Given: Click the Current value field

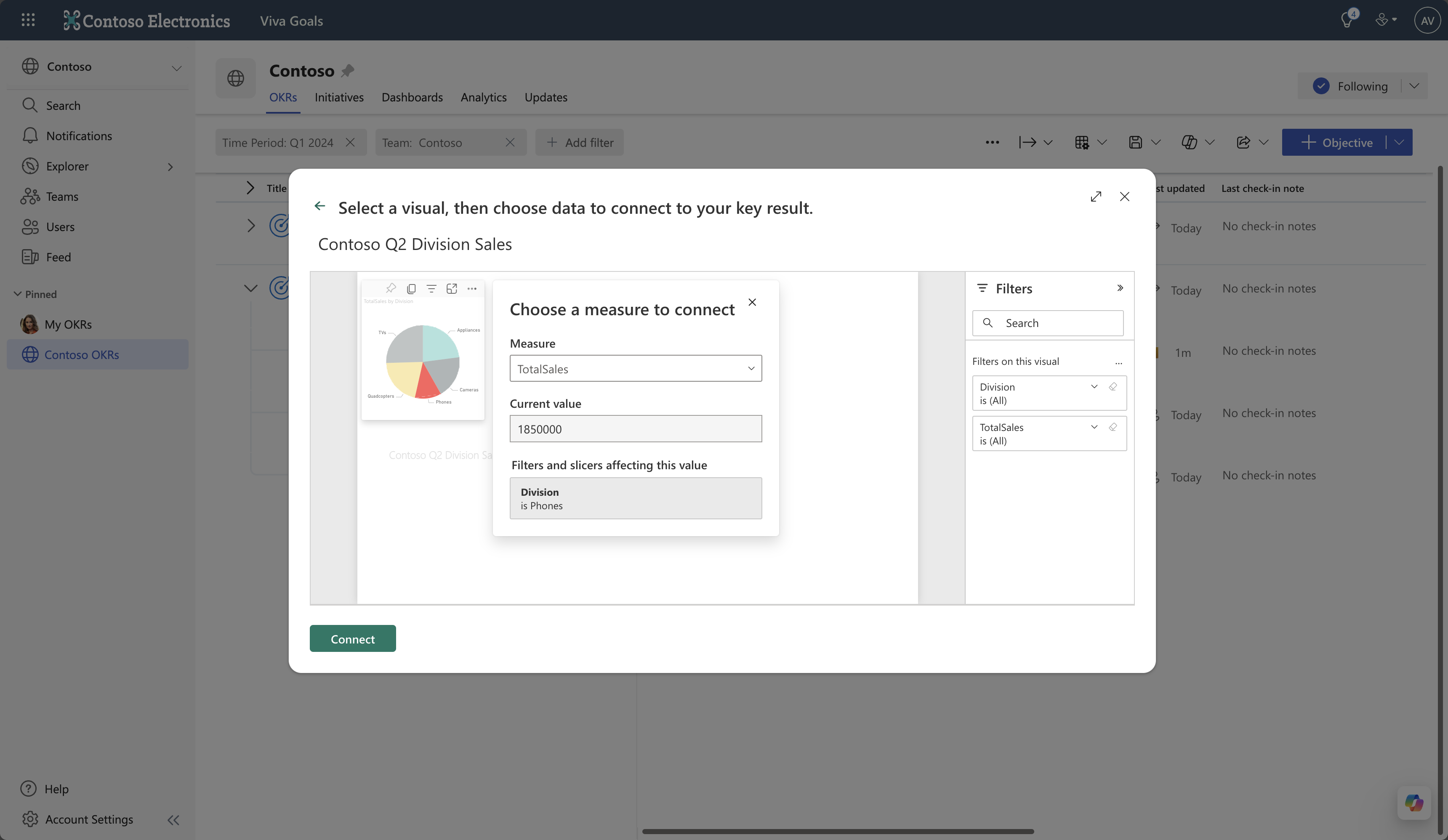Looking at the screenshot, I should [x=636, y=428].
